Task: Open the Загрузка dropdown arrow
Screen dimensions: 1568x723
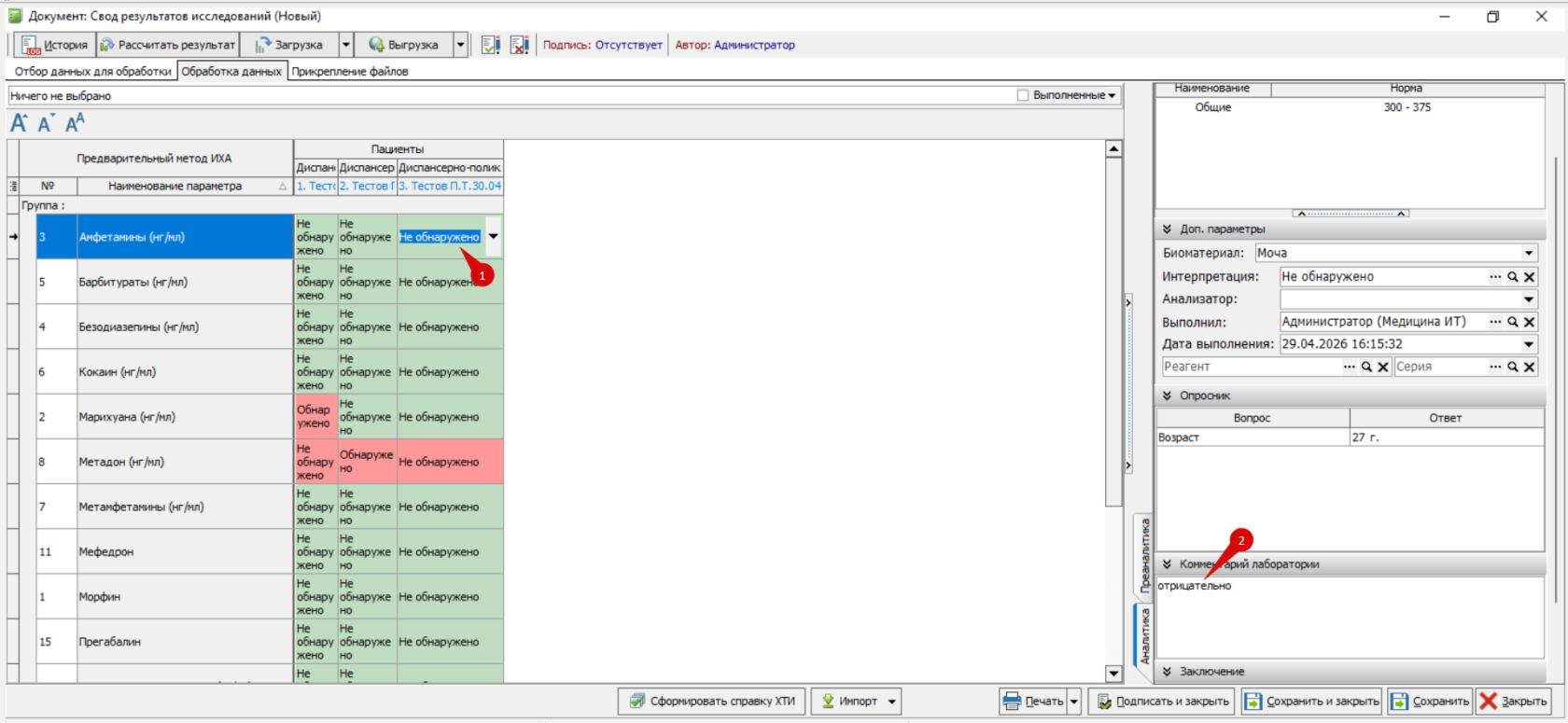Action: [x=346, y=45]
